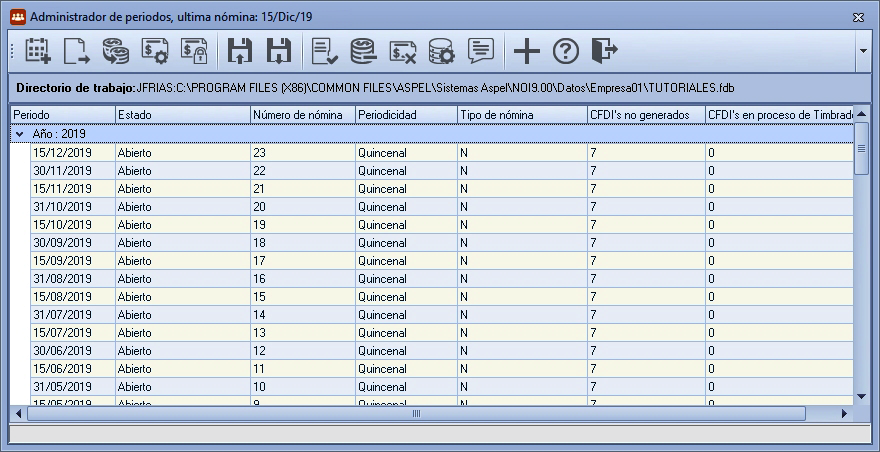Click the payroll receipt with X icon
880x452 pixels.
tap(403, 51)
